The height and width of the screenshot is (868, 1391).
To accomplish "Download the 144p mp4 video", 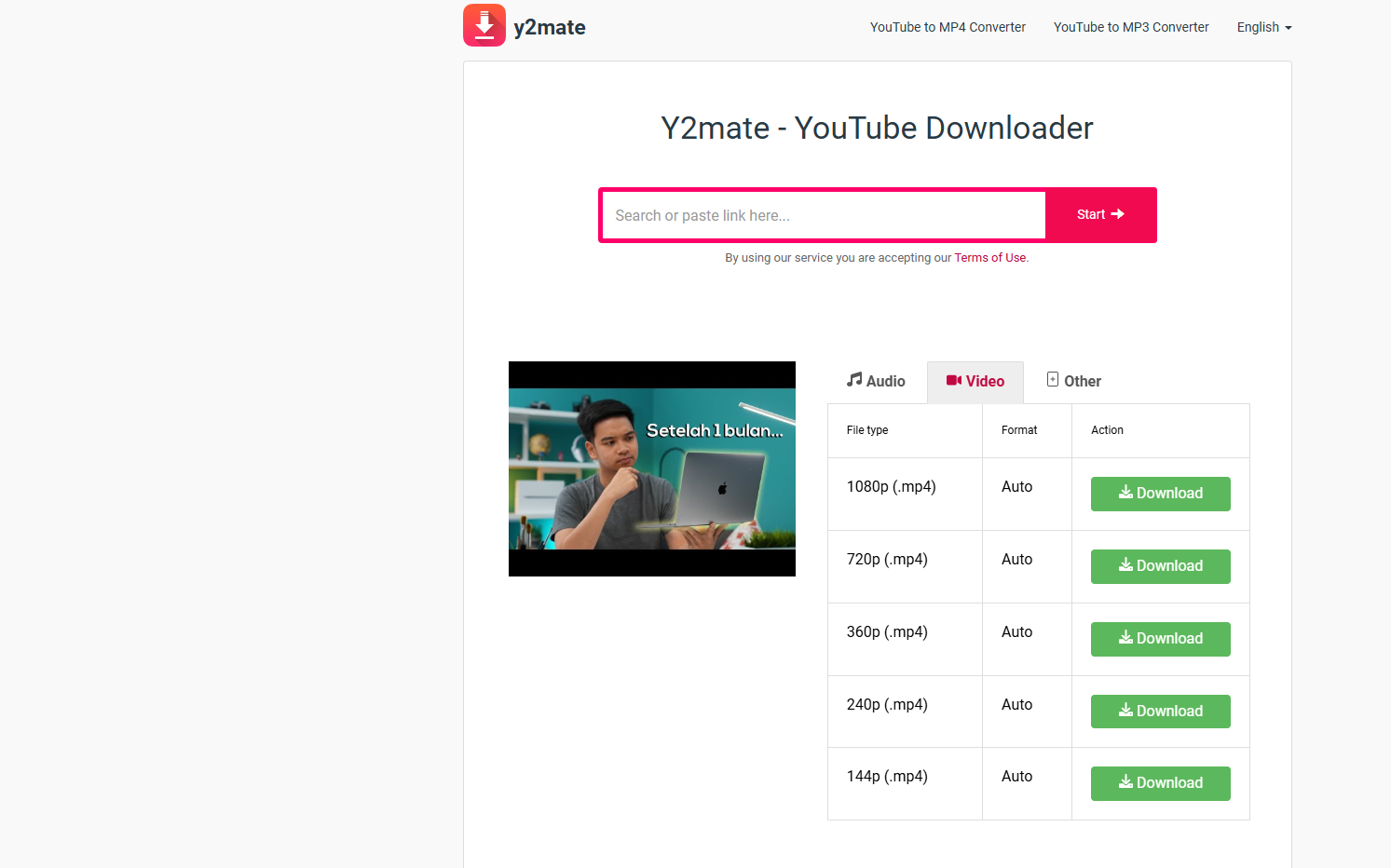I will pos(1160,783).
